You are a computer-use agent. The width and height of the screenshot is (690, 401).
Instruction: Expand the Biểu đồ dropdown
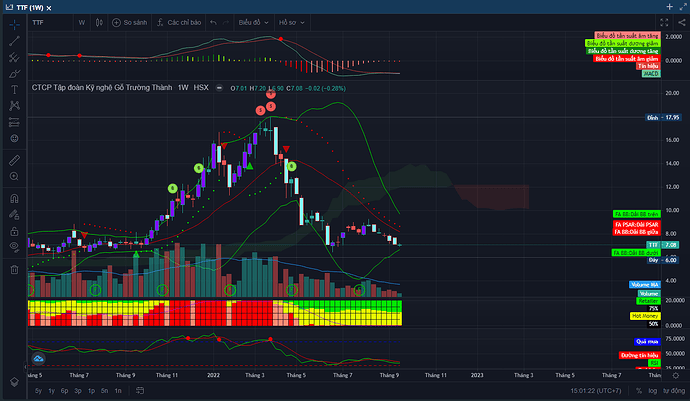pyautogui.click(x=253, y=22)
